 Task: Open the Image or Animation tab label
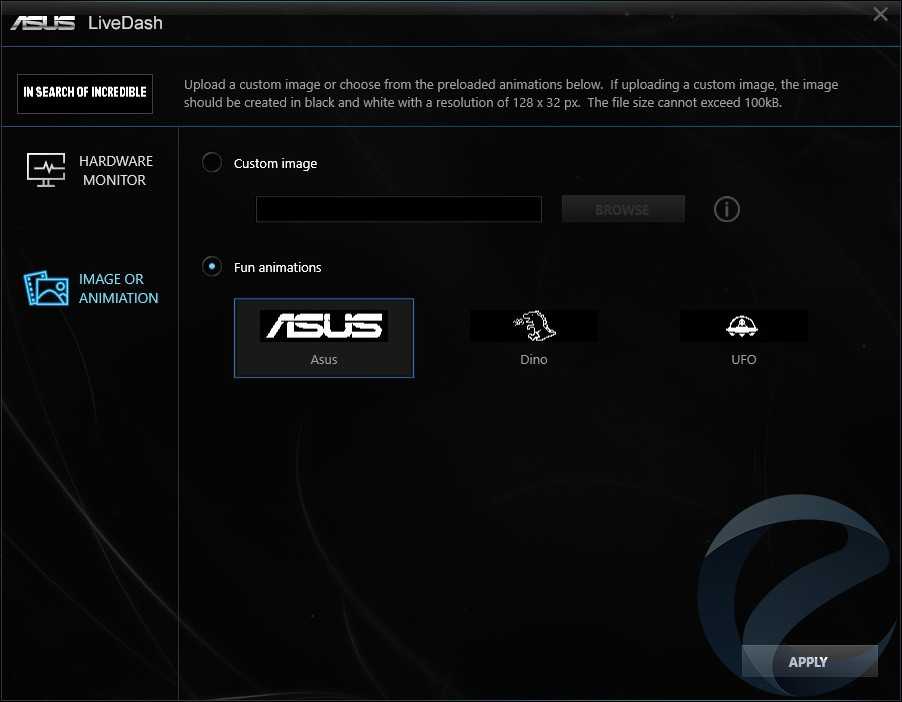(118, 289)
